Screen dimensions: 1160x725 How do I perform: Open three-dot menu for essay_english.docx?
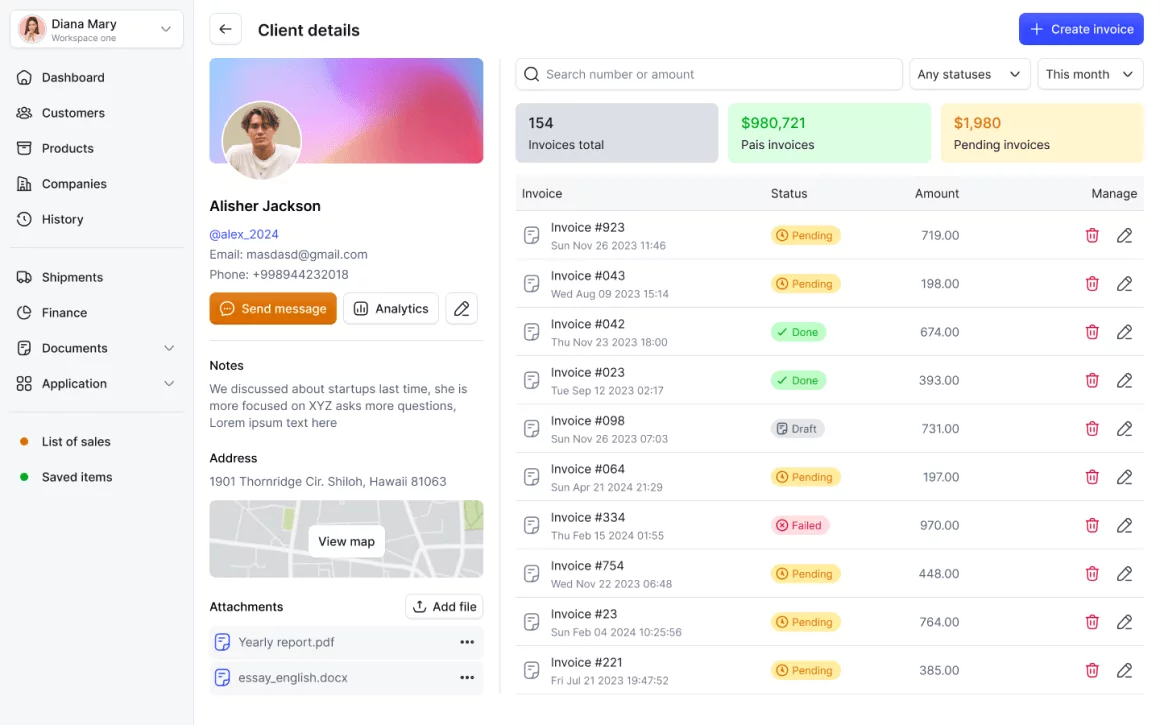pos(466,678)
